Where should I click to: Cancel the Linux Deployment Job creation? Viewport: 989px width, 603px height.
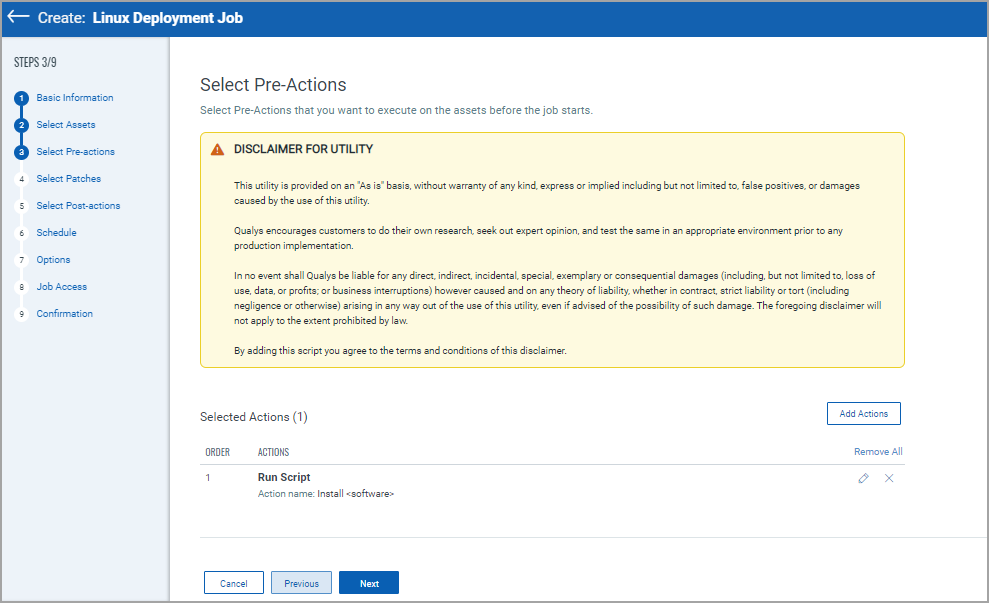click(233, 582)
